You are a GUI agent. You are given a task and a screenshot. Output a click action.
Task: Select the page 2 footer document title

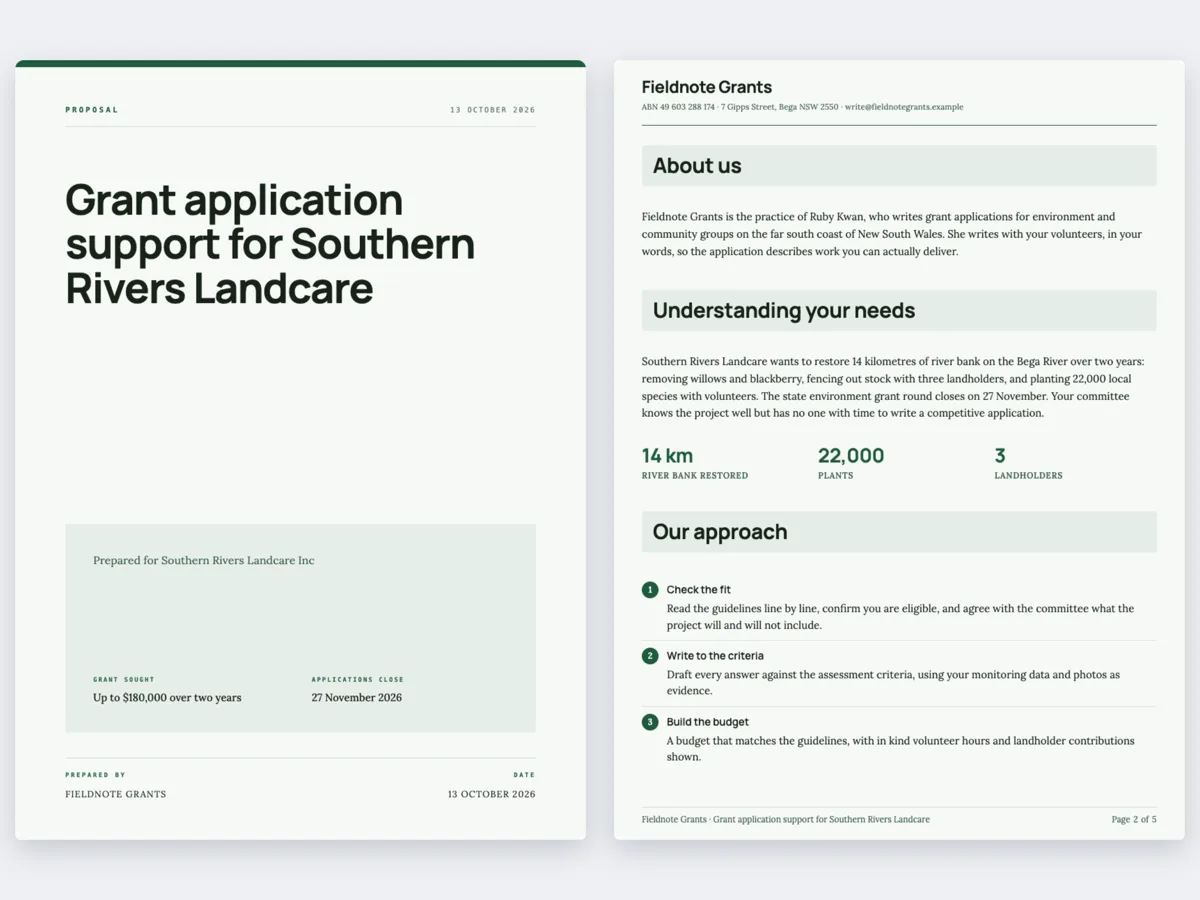point(786,820)
